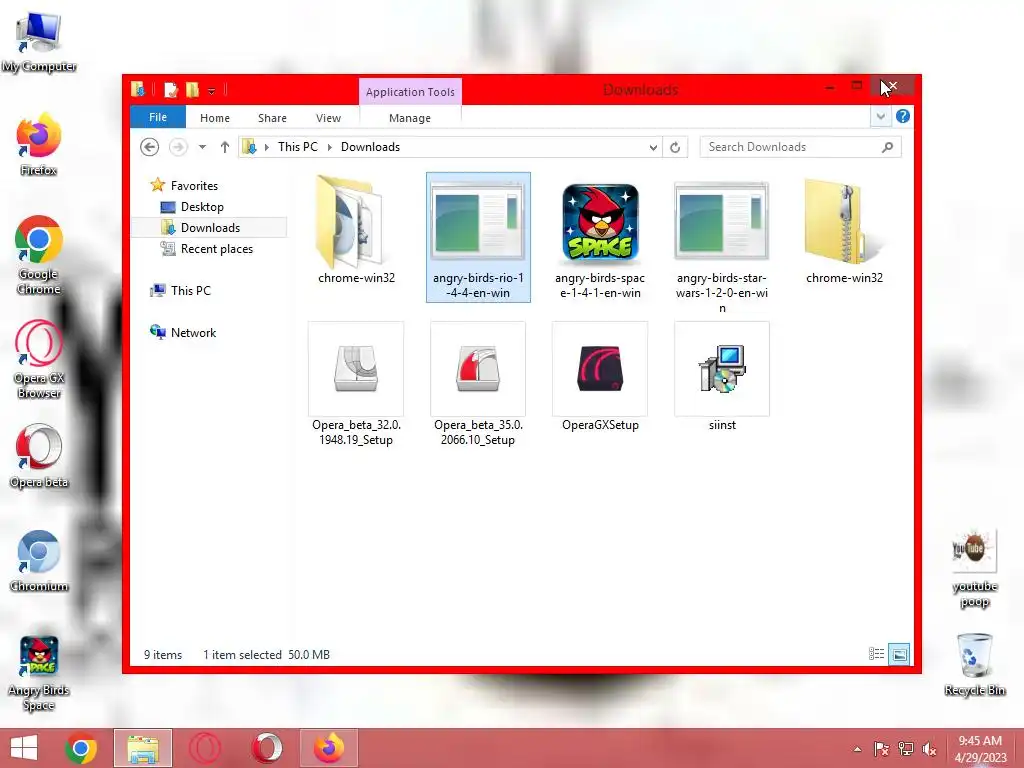The height and width of the screenshot is (768, 1024).
Task: Click the network tray icon
Action: [905, 749]
